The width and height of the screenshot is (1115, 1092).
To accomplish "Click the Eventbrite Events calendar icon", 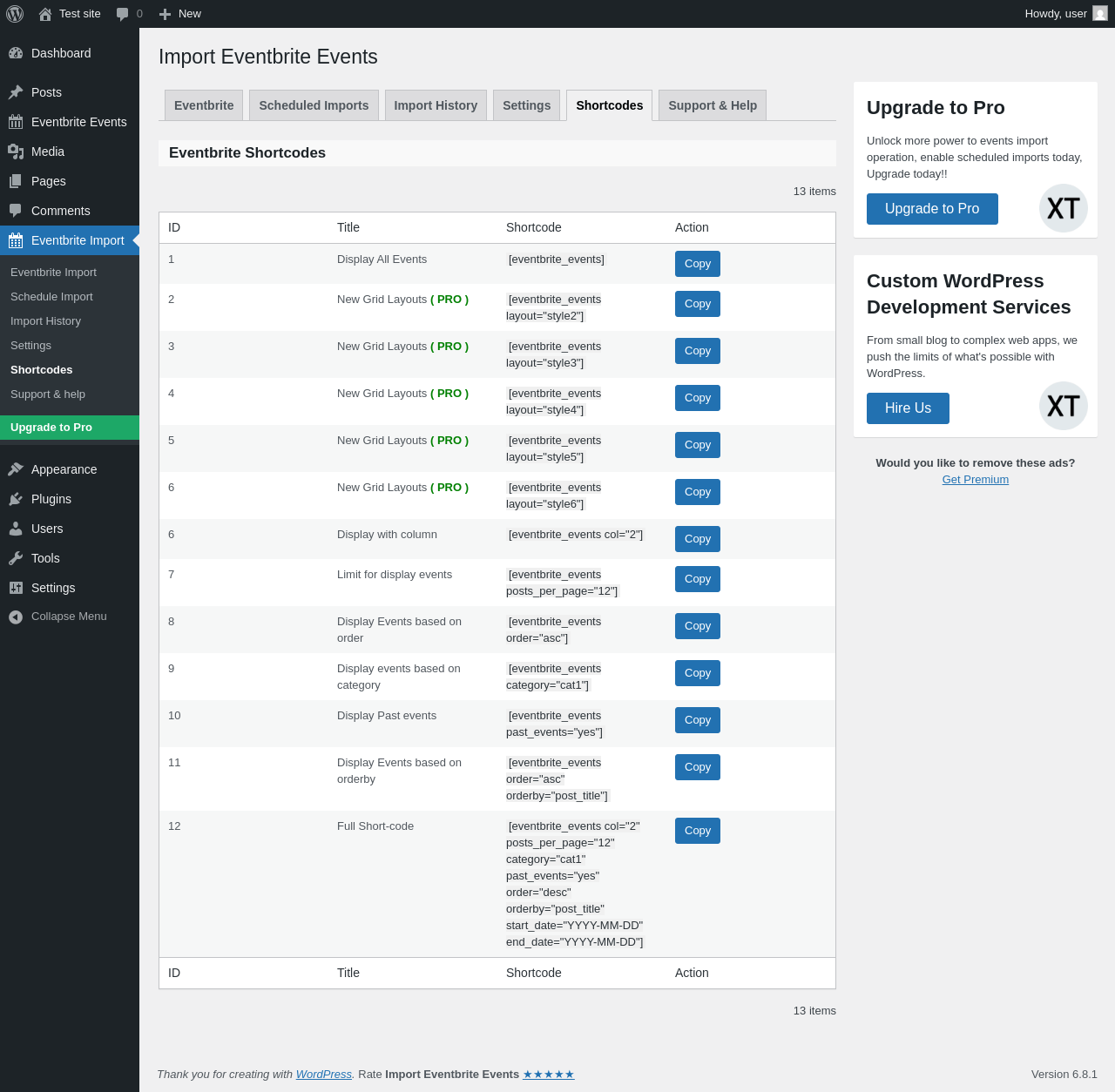I will (16, 122).
